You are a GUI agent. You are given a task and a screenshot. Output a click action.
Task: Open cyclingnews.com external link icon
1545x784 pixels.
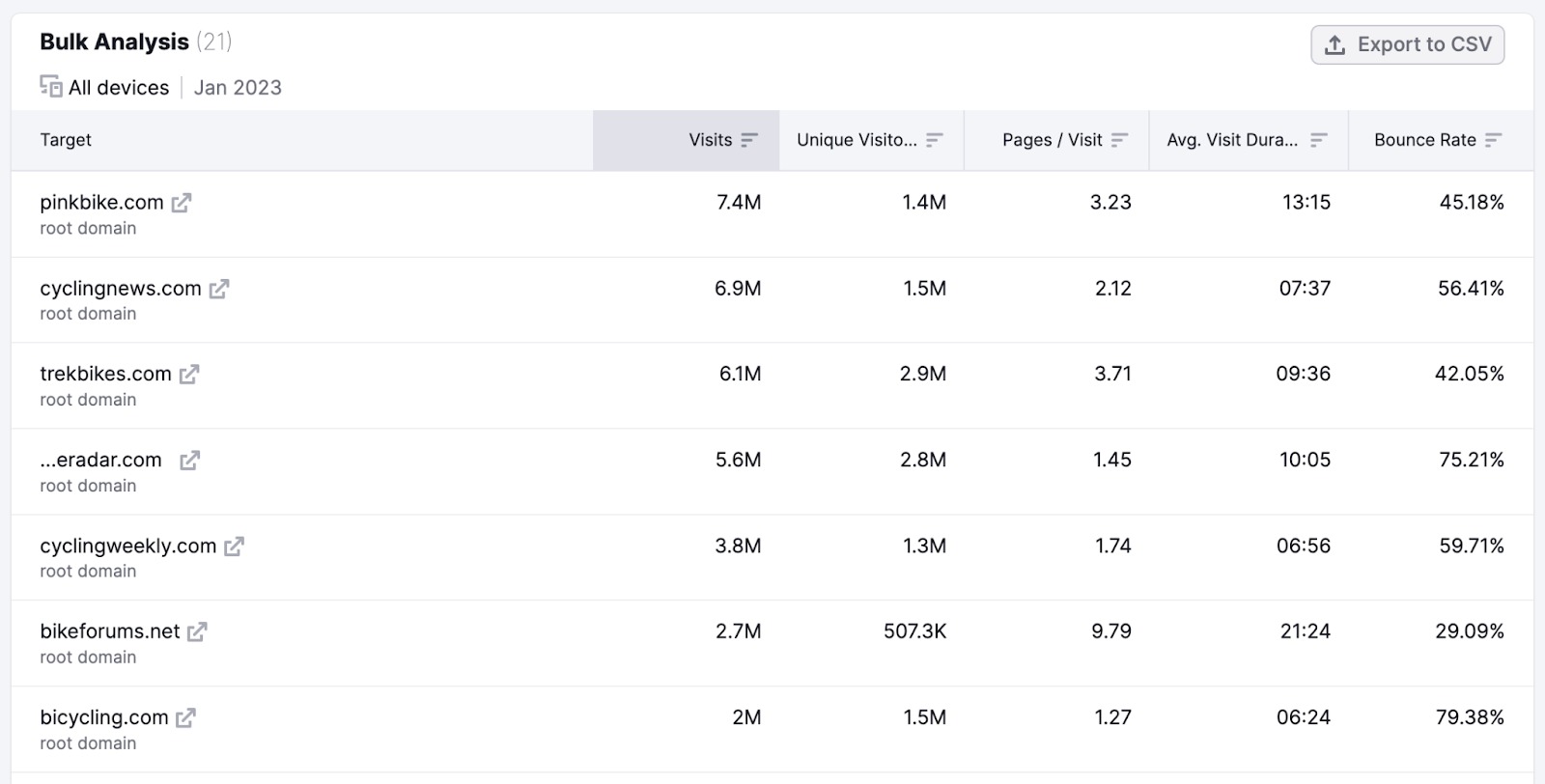point(219,289)
